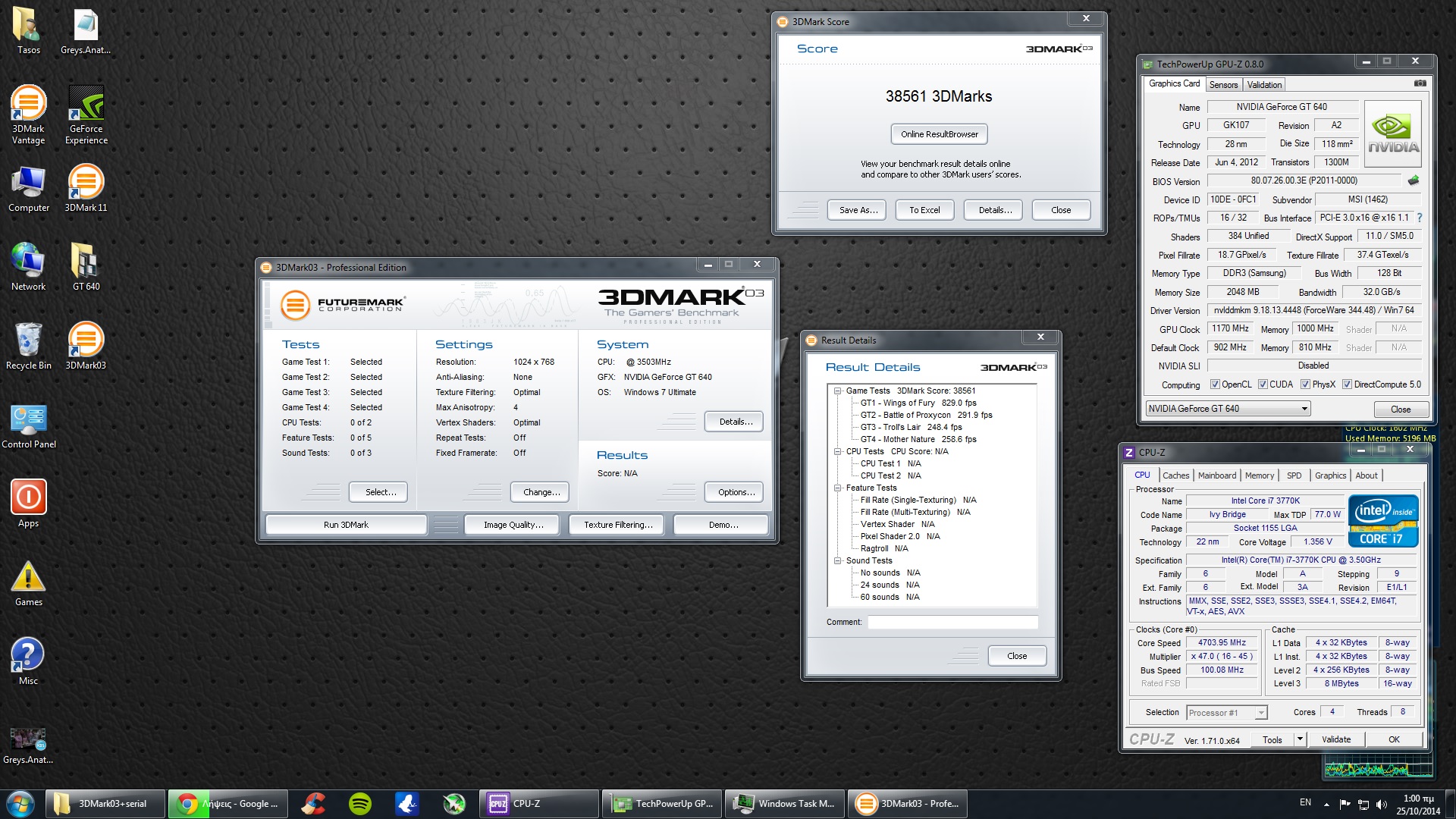This screenshot has height=819, width=1456.
Task: Open the Action Center flag tray icon
Action: click(x=1345, y=805)
